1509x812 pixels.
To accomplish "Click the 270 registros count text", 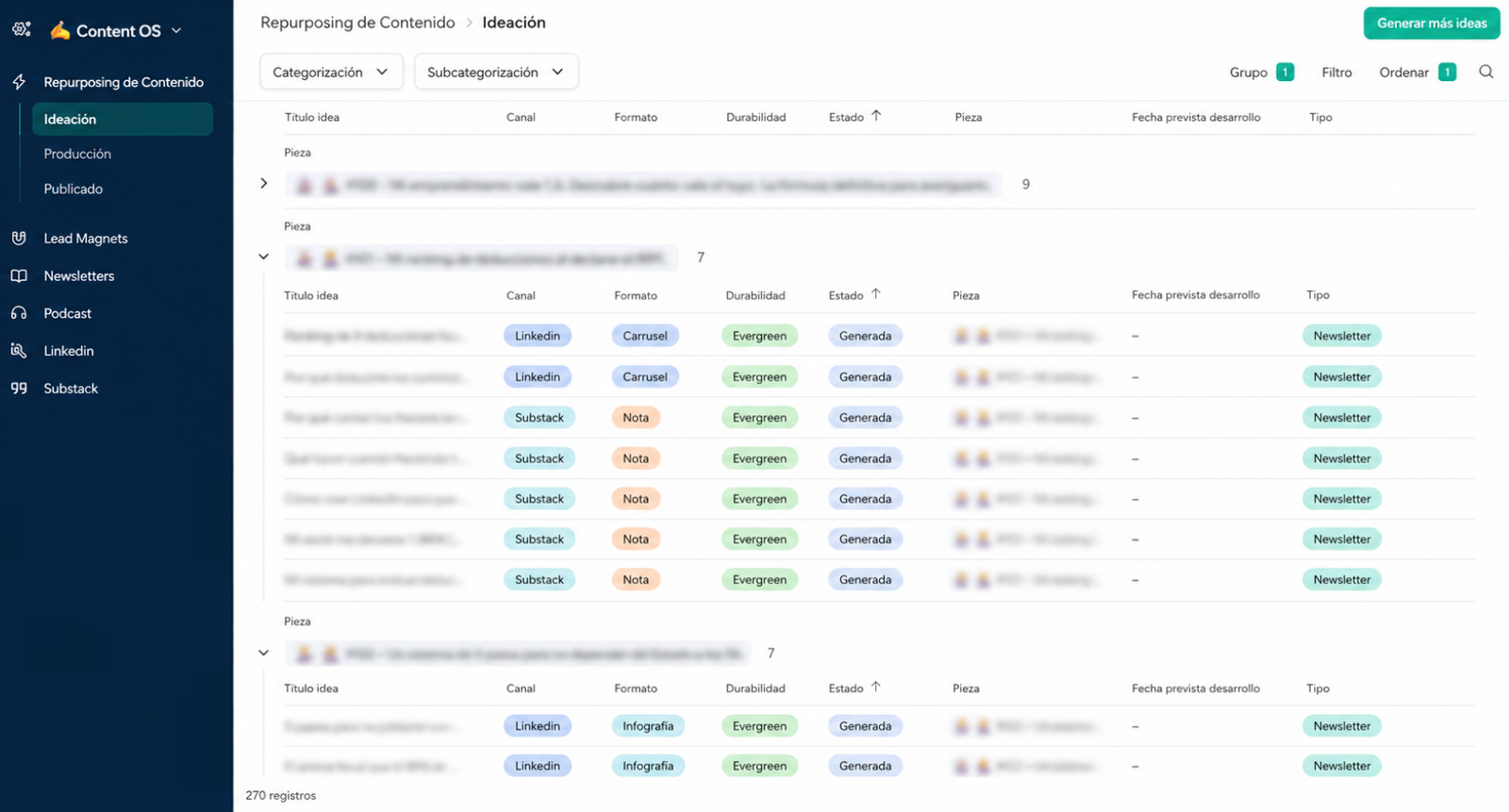I will 281,795.
